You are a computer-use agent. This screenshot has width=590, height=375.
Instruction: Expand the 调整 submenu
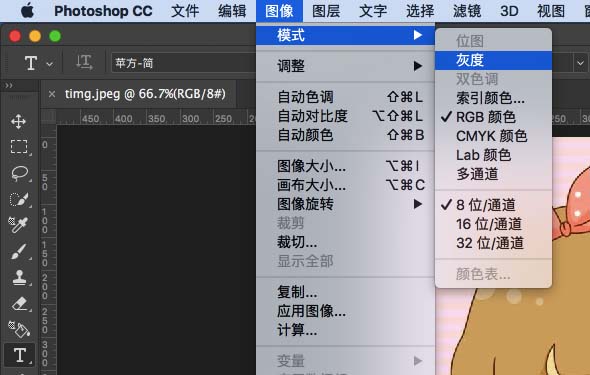(345, 66)
